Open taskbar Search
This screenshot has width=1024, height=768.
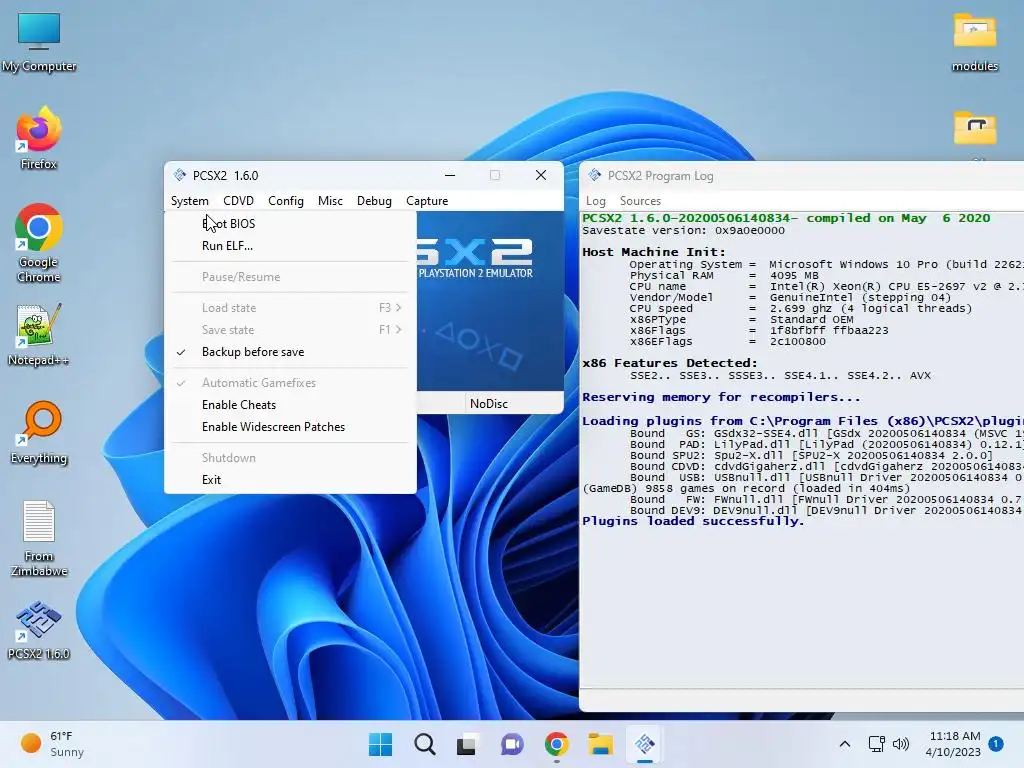pyautogui.click(x=424, y=744)
